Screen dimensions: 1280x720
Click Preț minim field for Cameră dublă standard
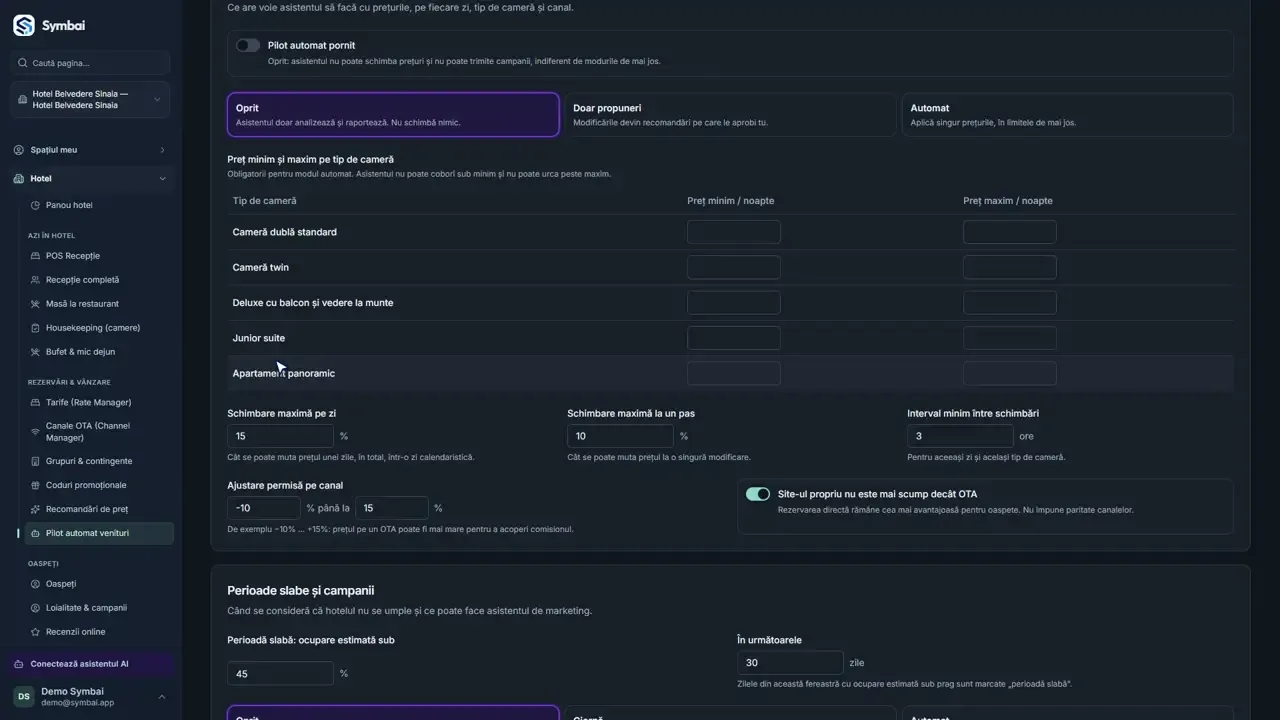point(734,232)
